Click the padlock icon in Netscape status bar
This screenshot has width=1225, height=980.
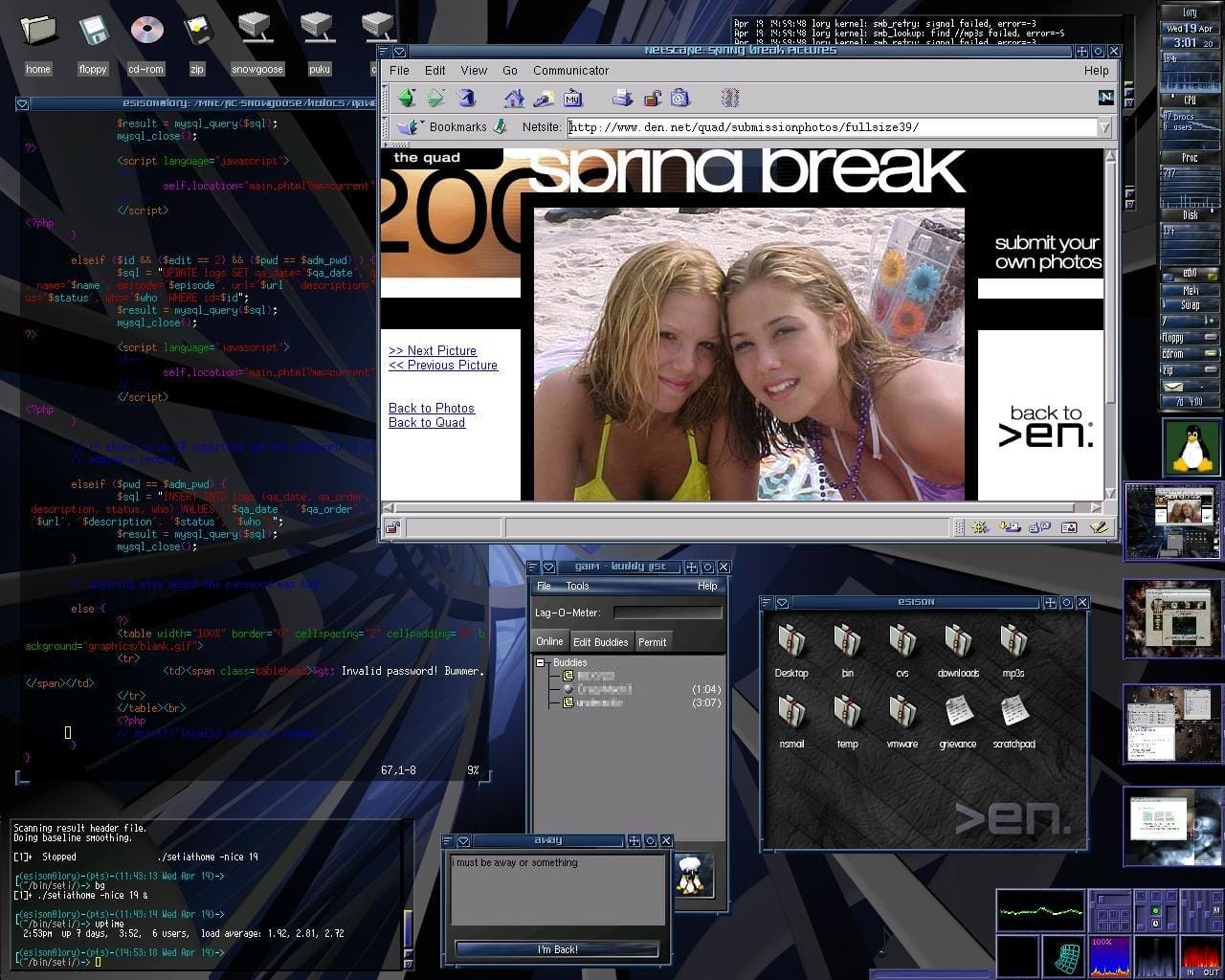click(392, 527)
